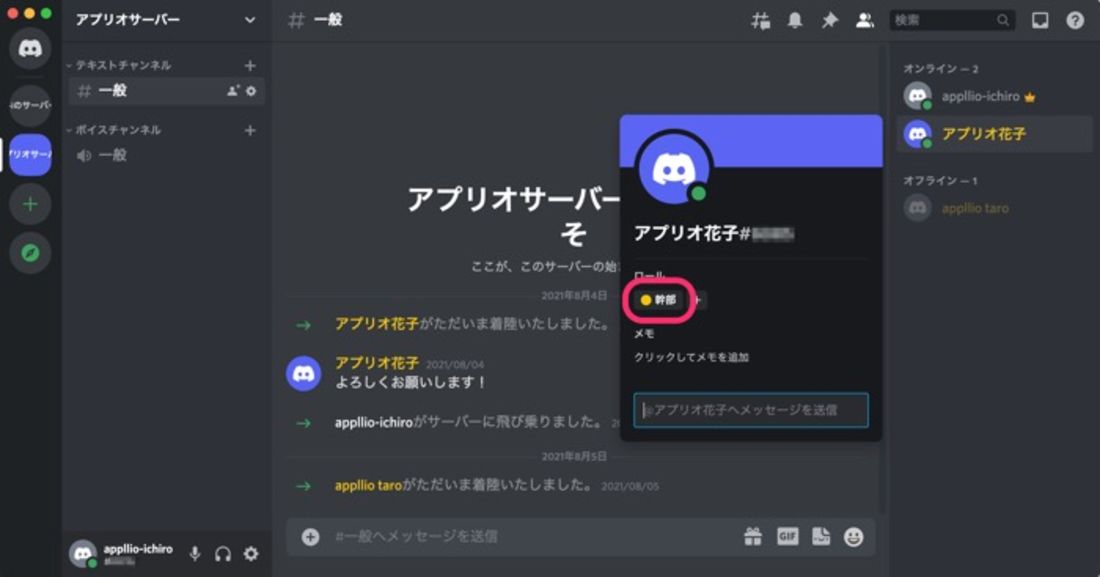Click the appllio-ichiro user panel avatar

83,554
